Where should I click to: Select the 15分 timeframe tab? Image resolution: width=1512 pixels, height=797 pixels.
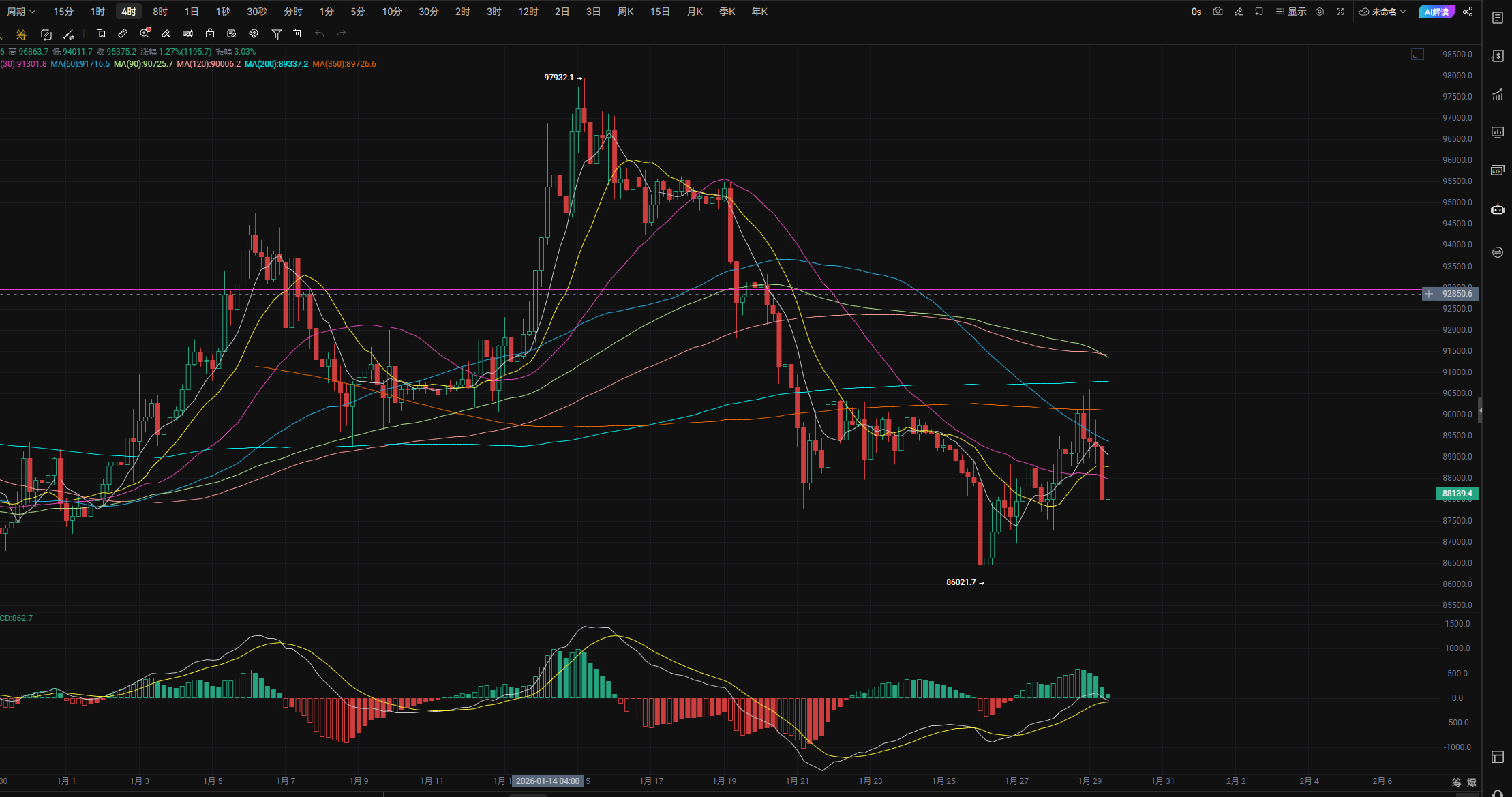(63, 12)
